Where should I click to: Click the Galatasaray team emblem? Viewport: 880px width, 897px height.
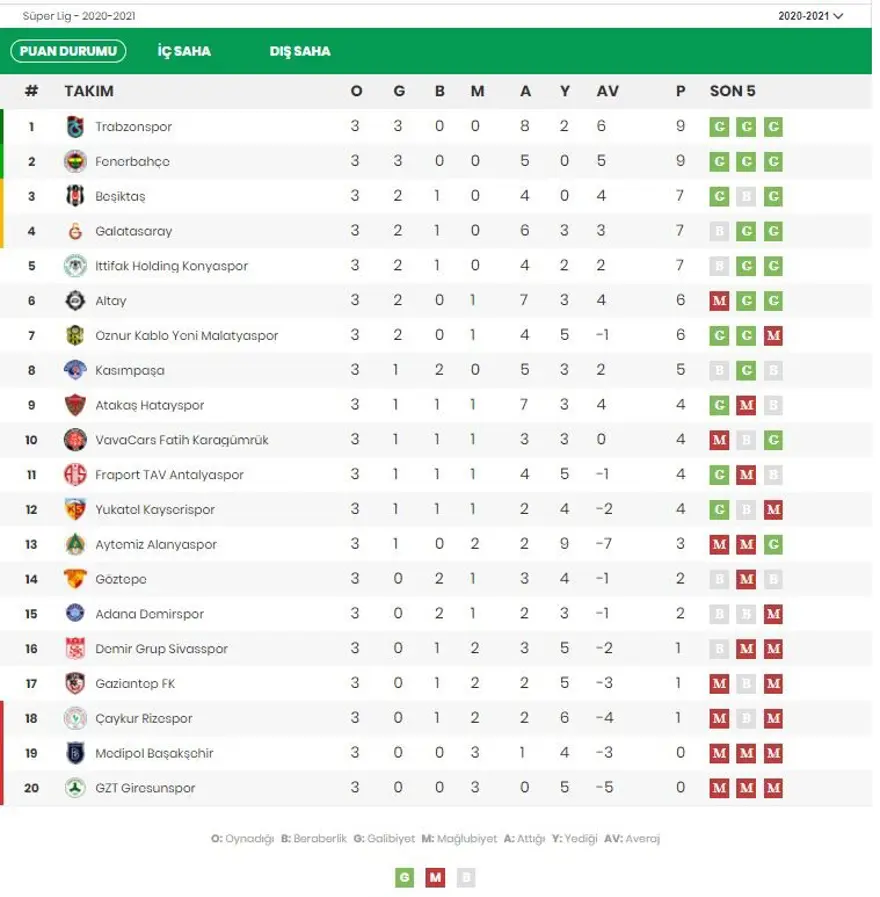[x=76, y=231]
